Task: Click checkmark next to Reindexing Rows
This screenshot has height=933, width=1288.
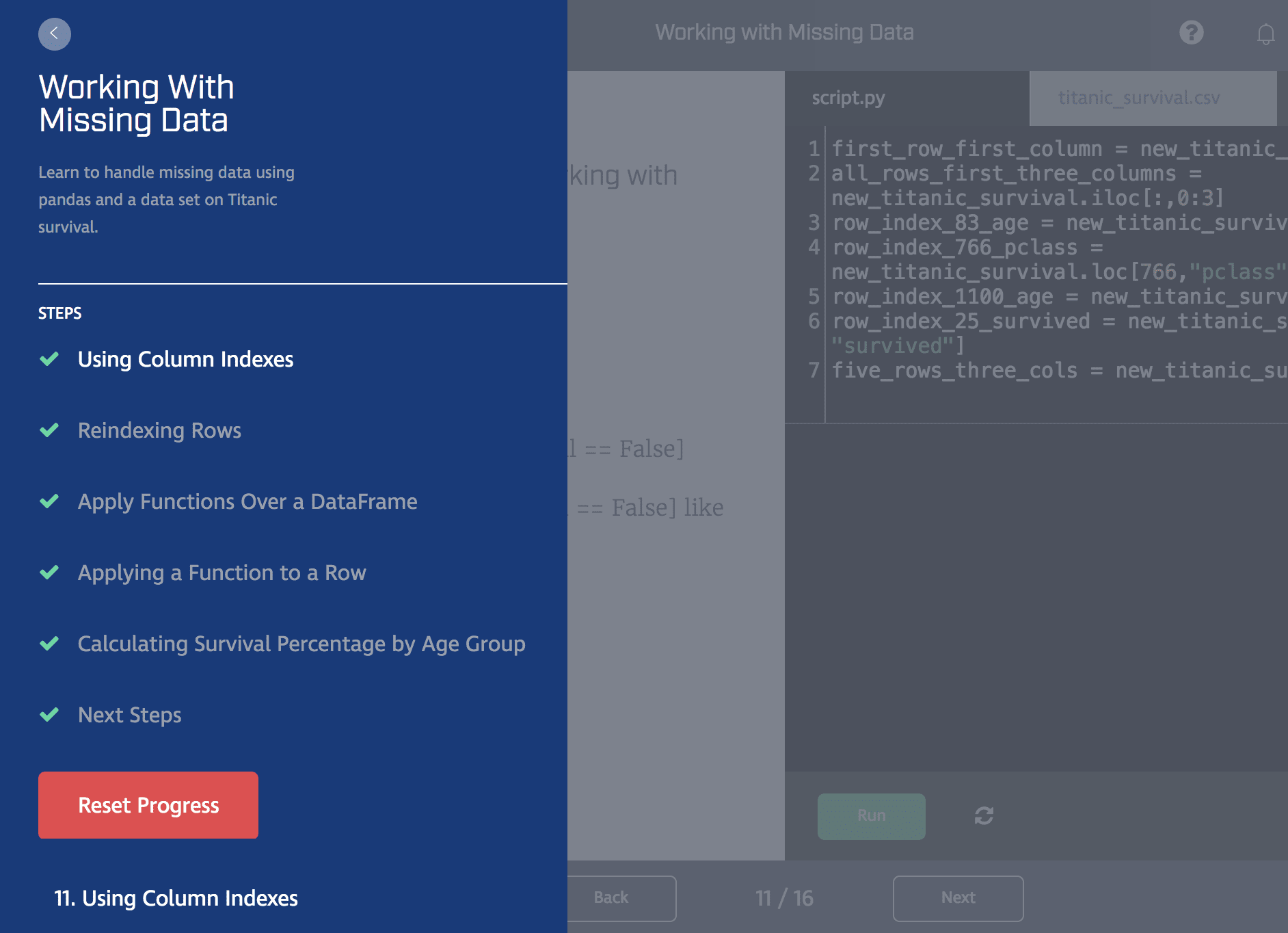Action: coord(49,430)
